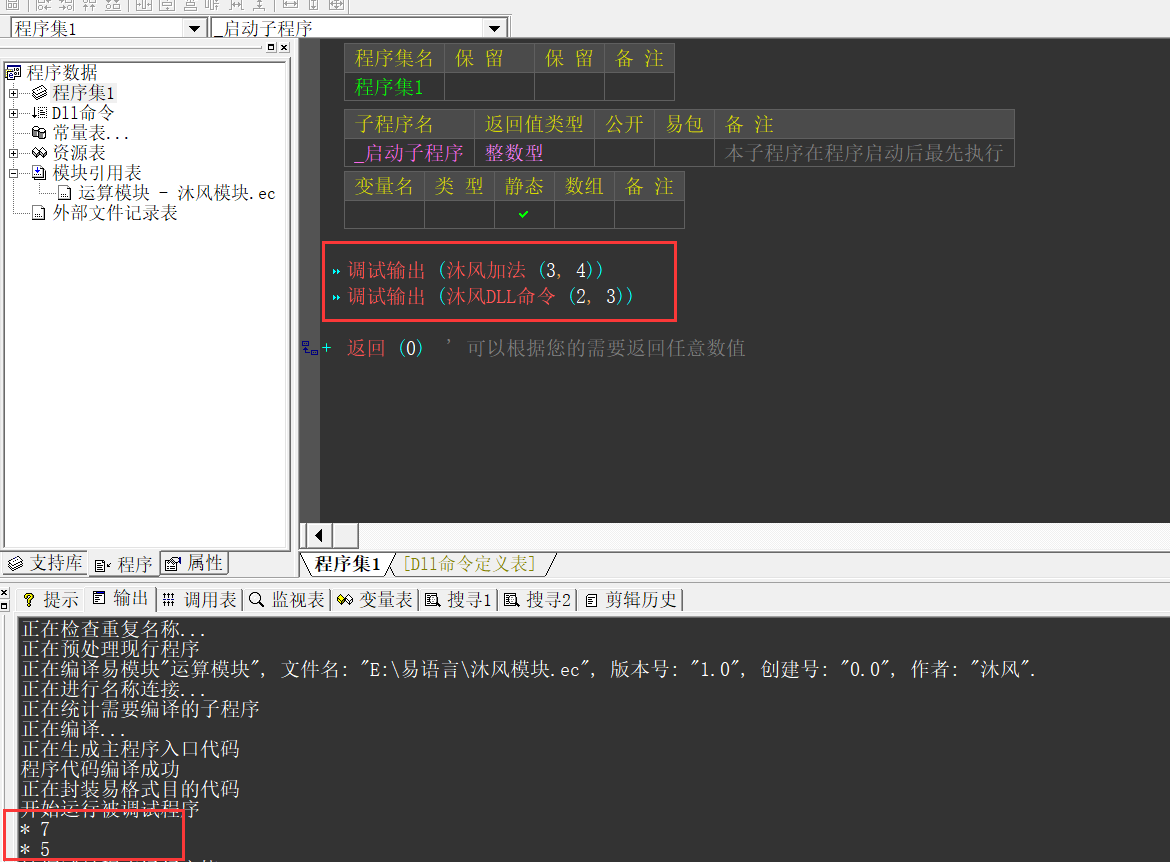Screen dimensions: 1170x862
Task: Click the file icon beside 外部文件记录表
Action: 39,213
